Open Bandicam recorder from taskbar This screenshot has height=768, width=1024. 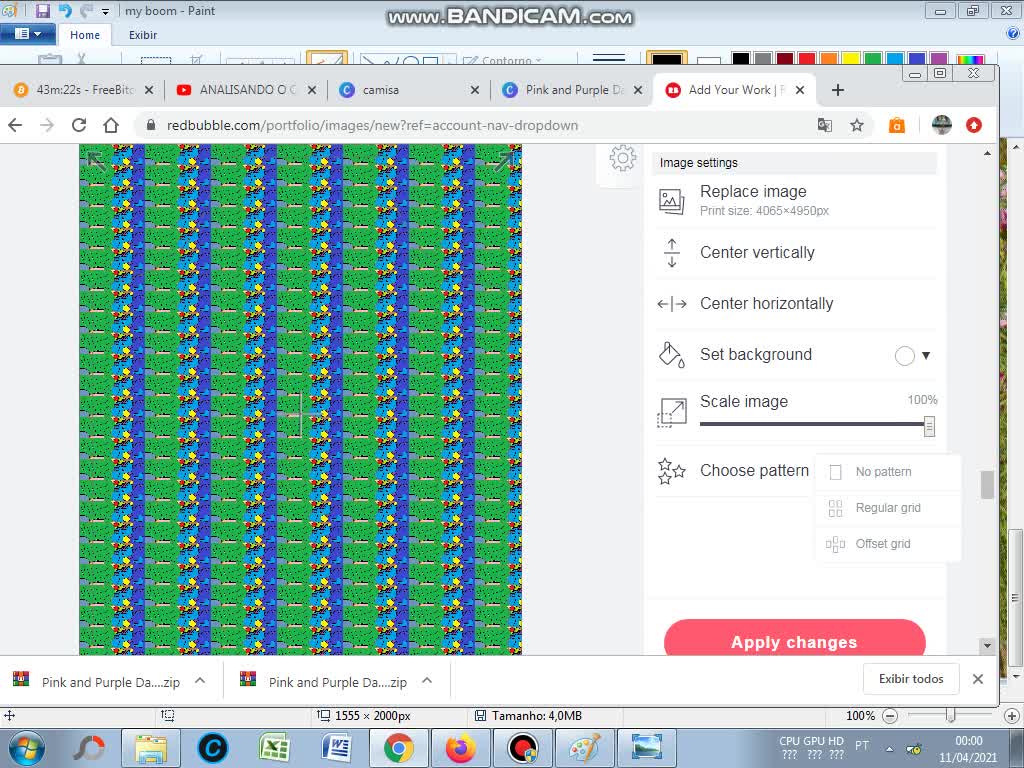523,748
